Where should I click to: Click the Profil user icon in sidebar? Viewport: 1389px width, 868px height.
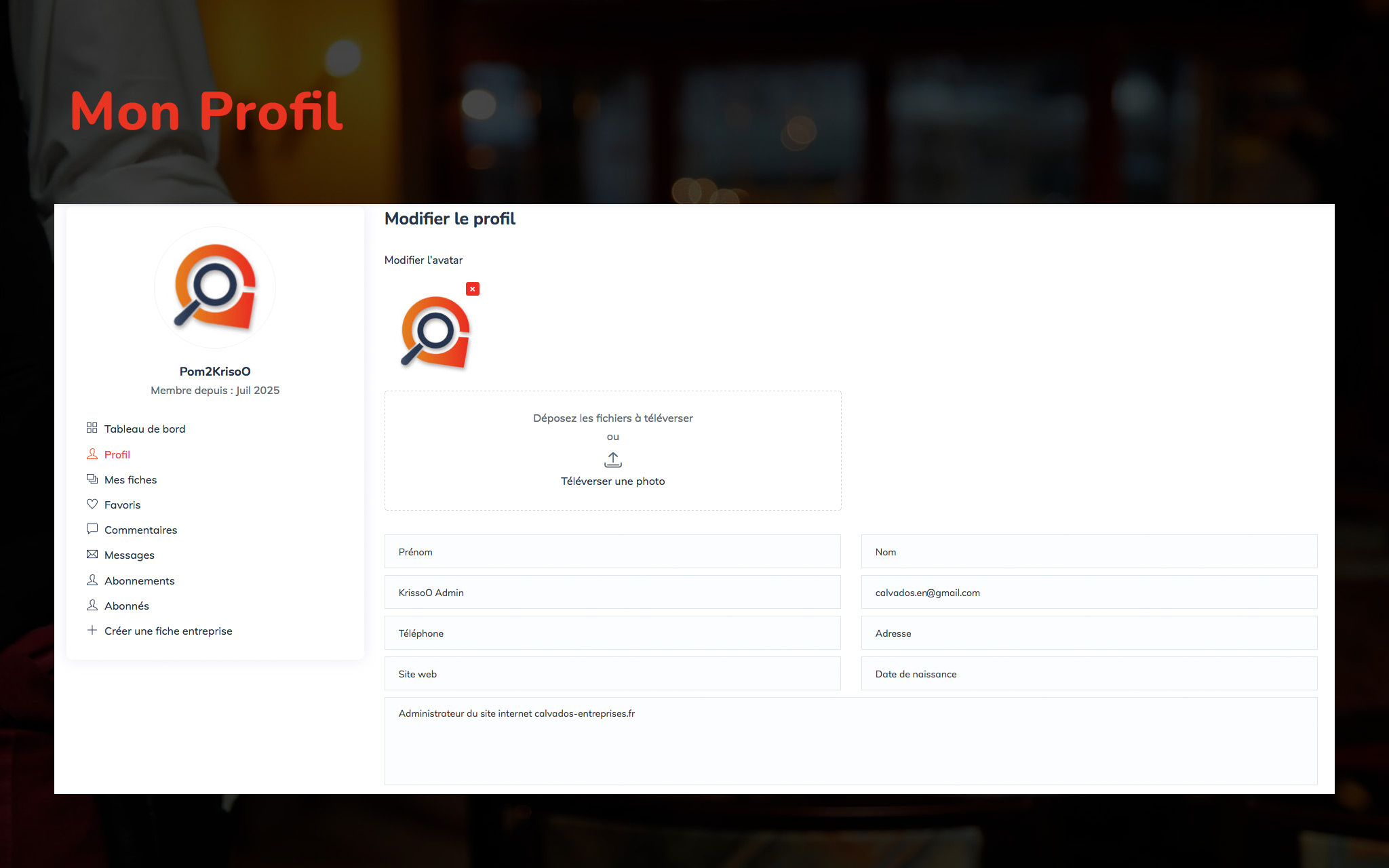pyautogui.click(x=92, y=454)
